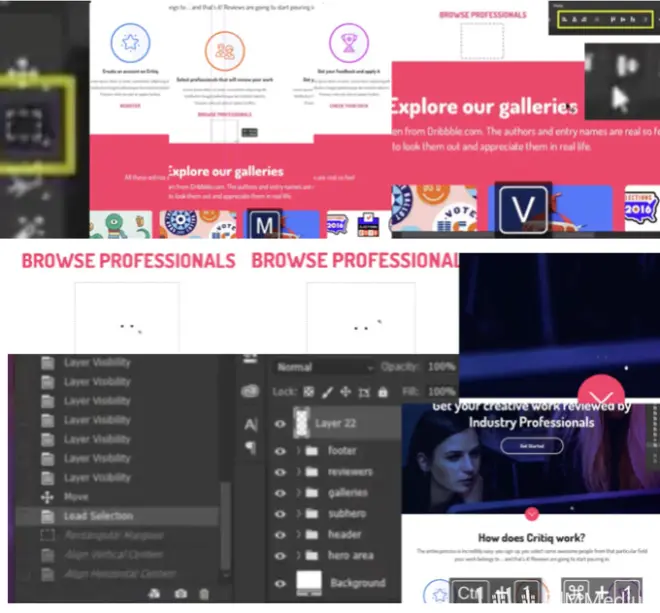
Task: Hide the footer group layer
Action: pos(280,451)
